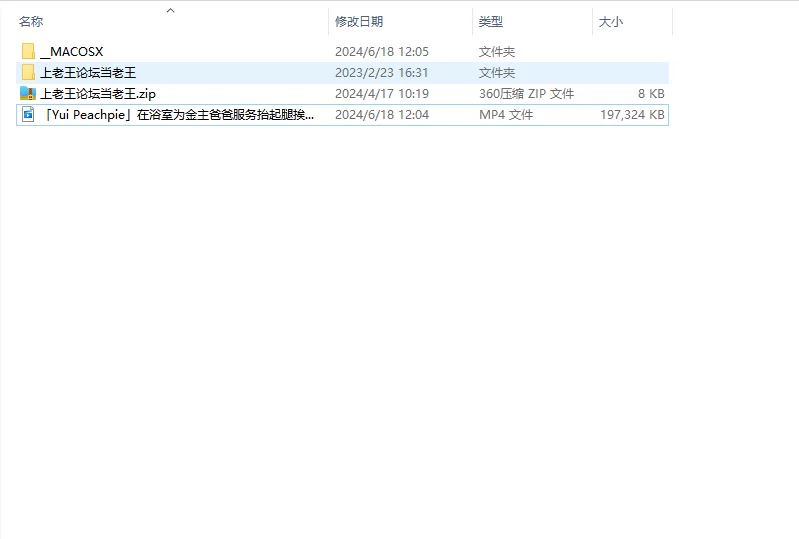
Task: Sort by the 类型 column header
Action: pyautogui.click(x=490, y=21)
